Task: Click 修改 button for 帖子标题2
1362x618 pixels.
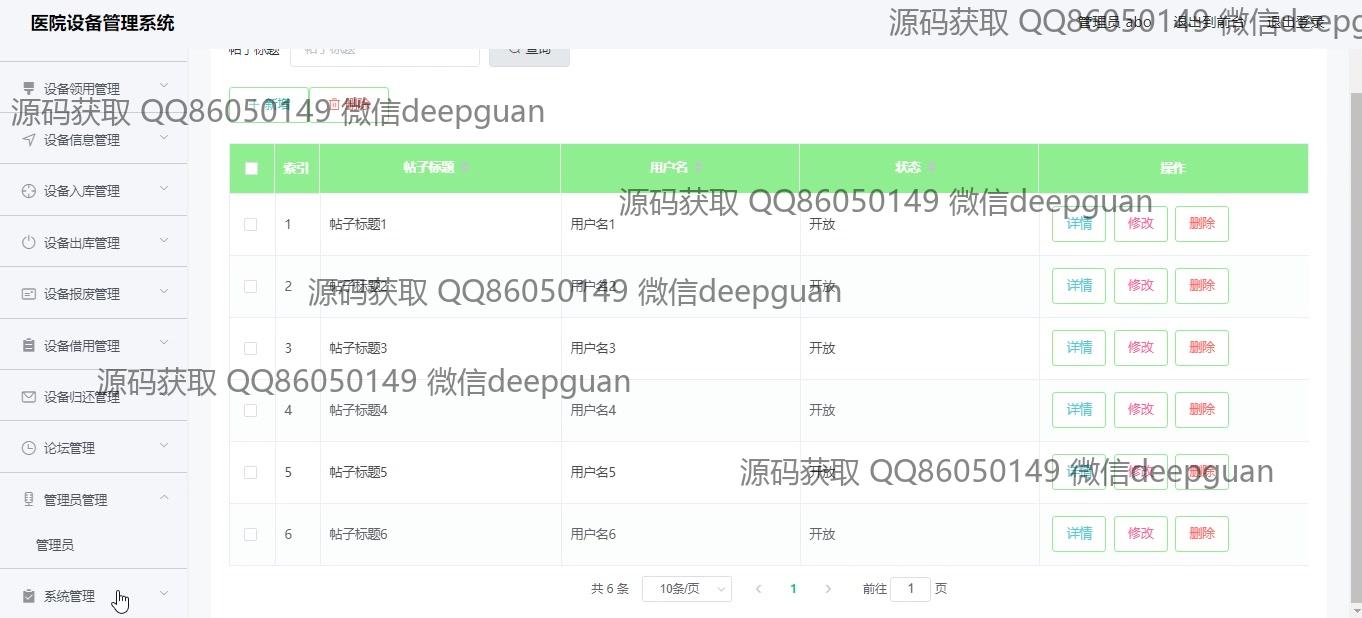Action: tap(1141, 286)
